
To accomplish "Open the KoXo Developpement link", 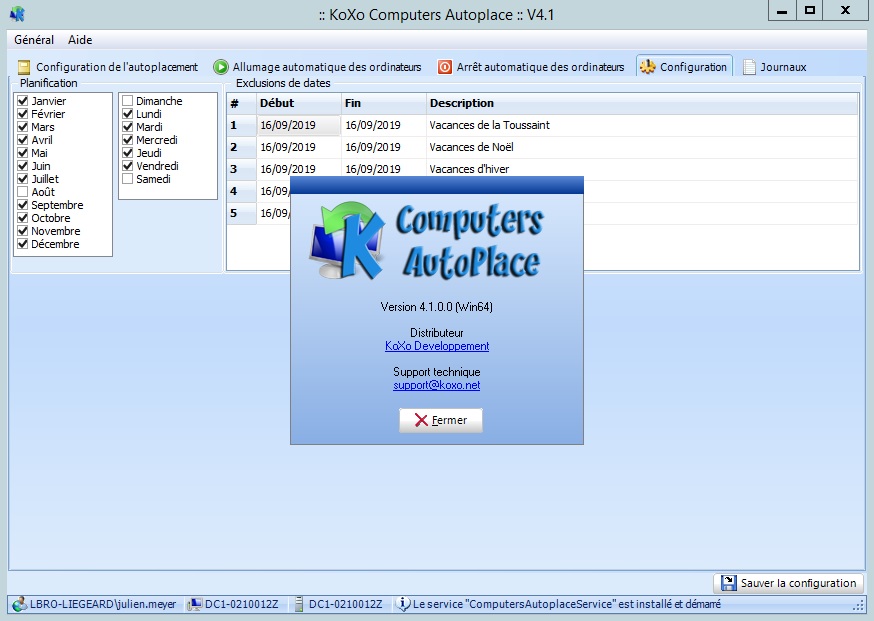I will tap(437, 346).
